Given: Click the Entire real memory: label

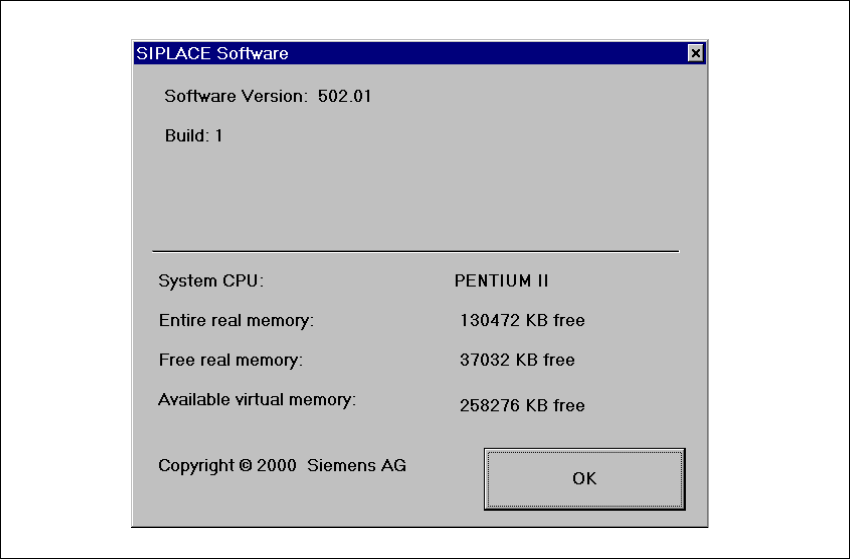Looking at the screenshot, I should pyautogui.click(x=236, y=320).
